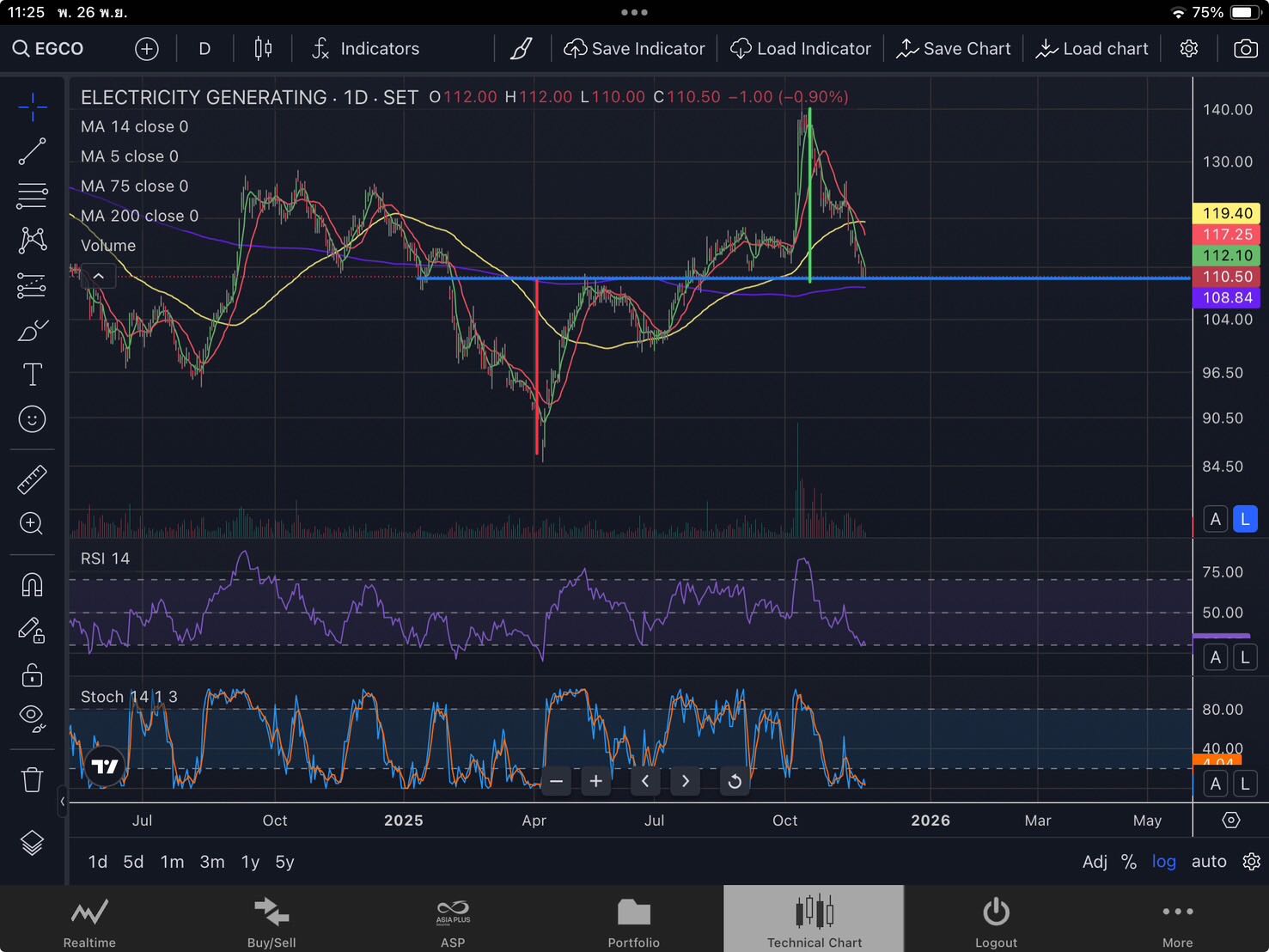This screenshot has width=1269, height=952.
Task: Collapse the indicator legend chevron
Action: click(99, 277)
